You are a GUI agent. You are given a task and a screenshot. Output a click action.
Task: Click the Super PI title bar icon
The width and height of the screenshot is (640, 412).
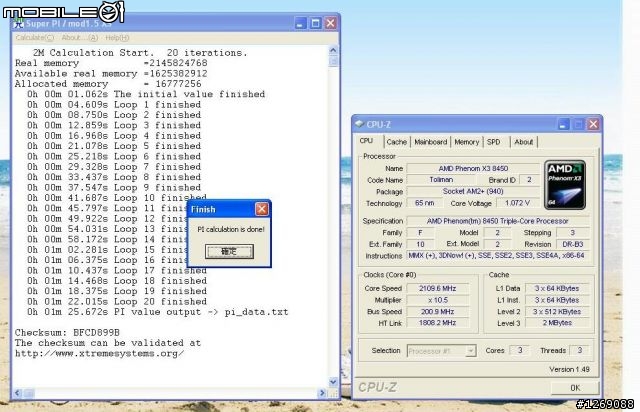tap(18, 23)
